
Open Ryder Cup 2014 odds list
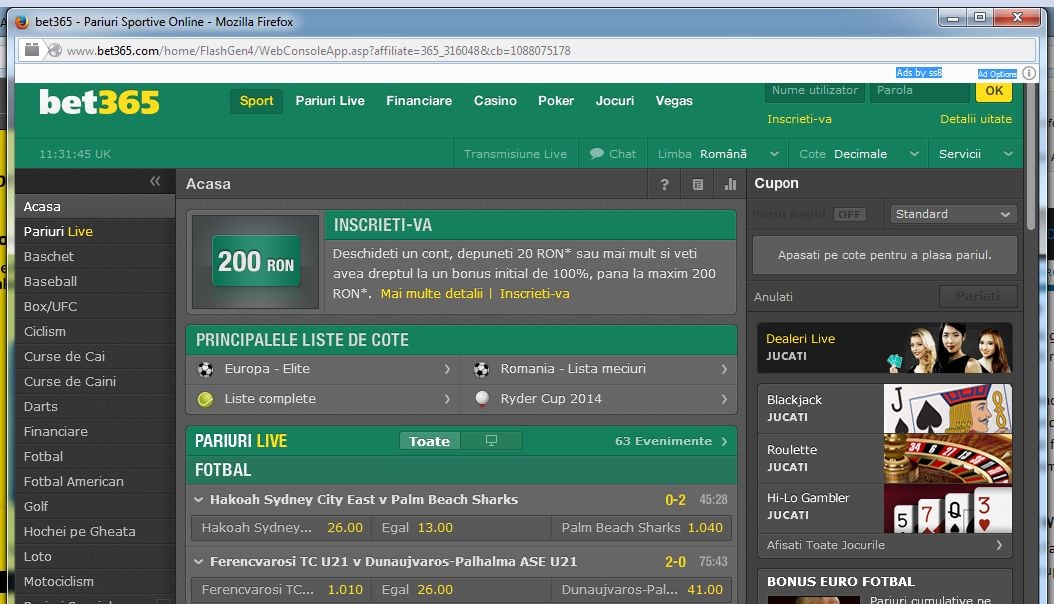(600, 399)
